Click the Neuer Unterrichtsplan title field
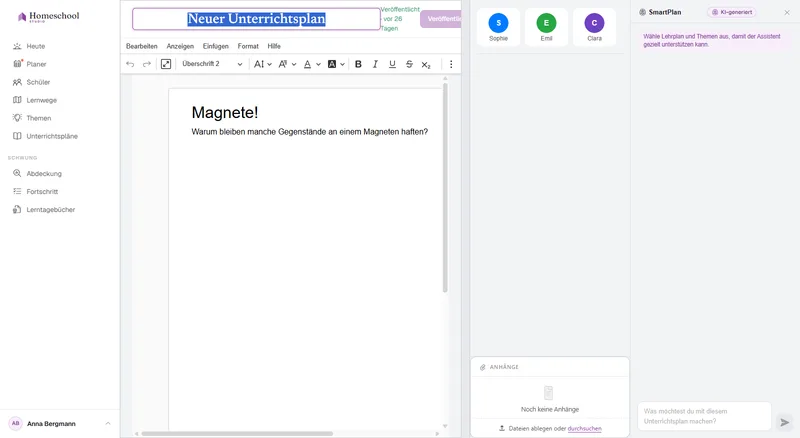Screen dimensions: 800x438 (x=256, y=19)
